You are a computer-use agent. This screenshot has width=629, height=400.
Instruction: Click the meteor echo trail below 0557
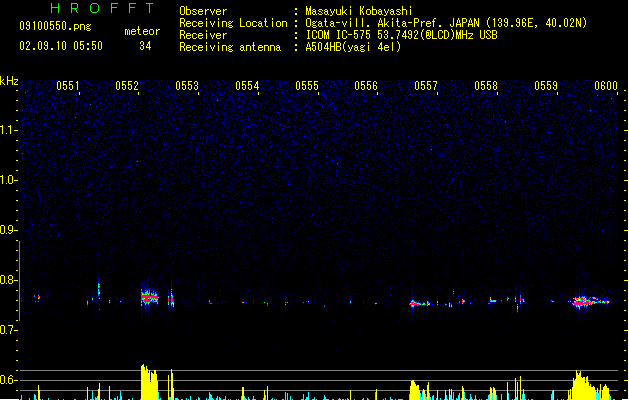[x=420, y=304]
